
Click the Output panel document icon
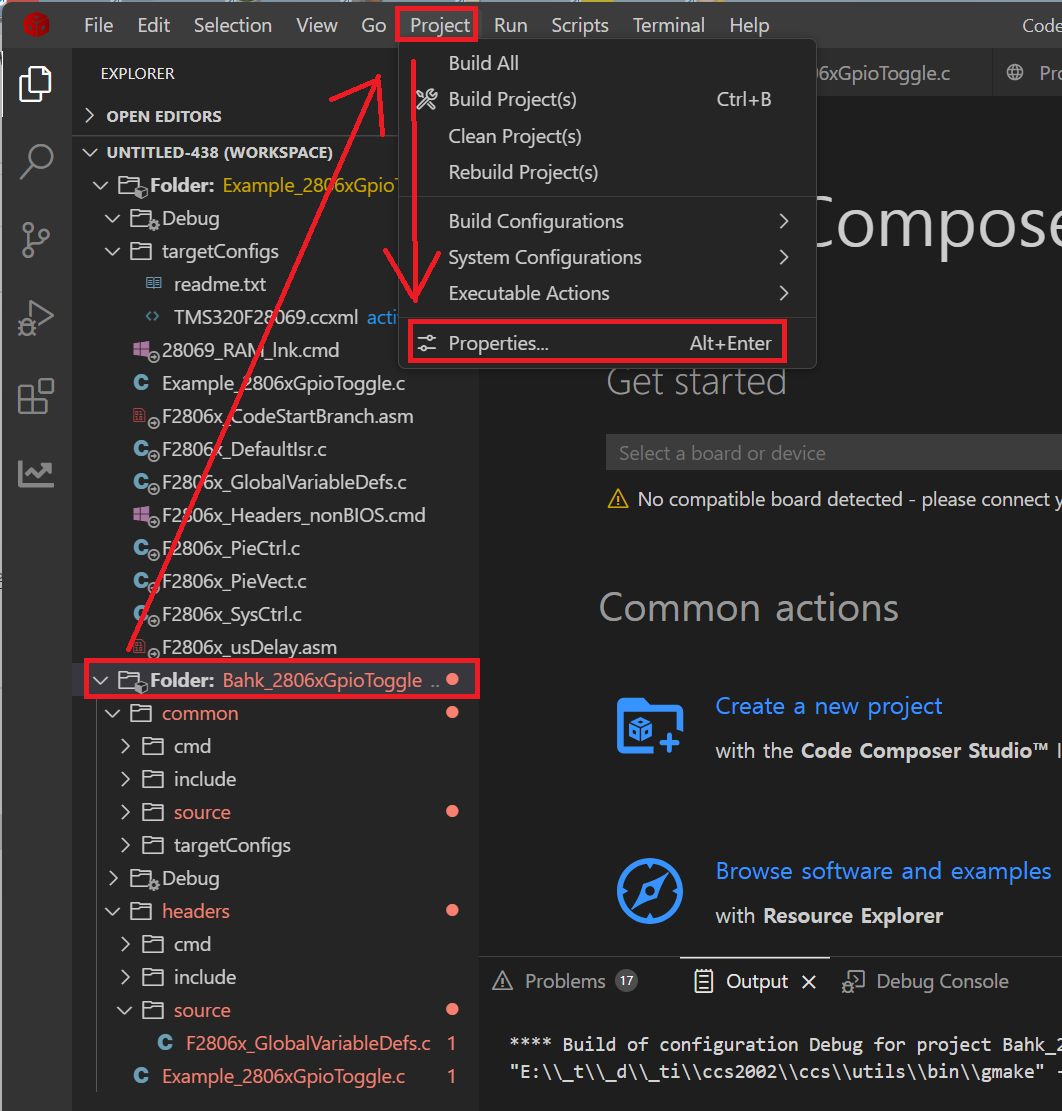(x=704, y=981)
